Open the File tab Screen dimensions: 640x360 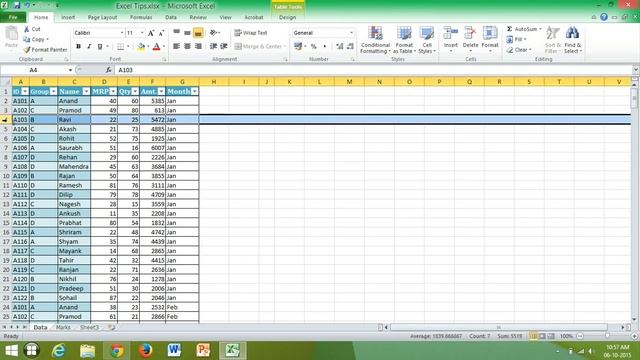pos(13,17)
